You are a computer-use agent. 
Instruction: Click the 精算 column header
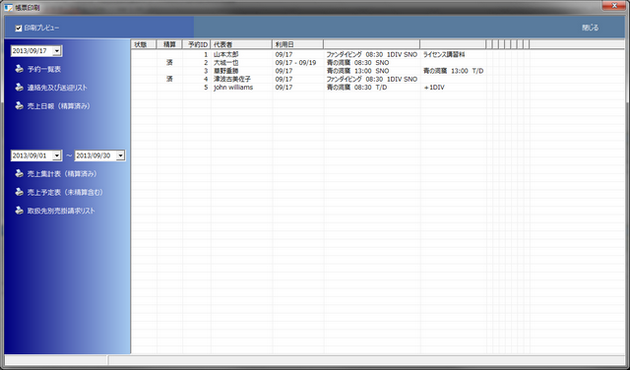(169, 45)
